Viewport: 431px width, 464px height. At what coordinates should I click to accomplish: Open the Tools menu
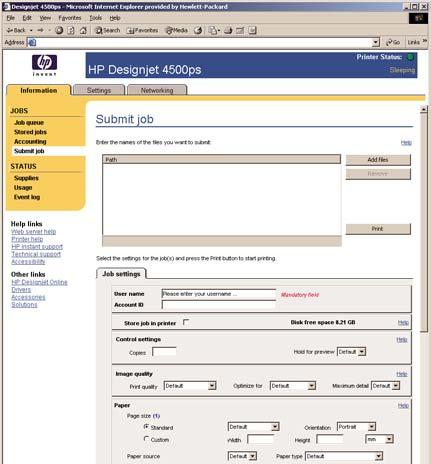pos(95,18)
